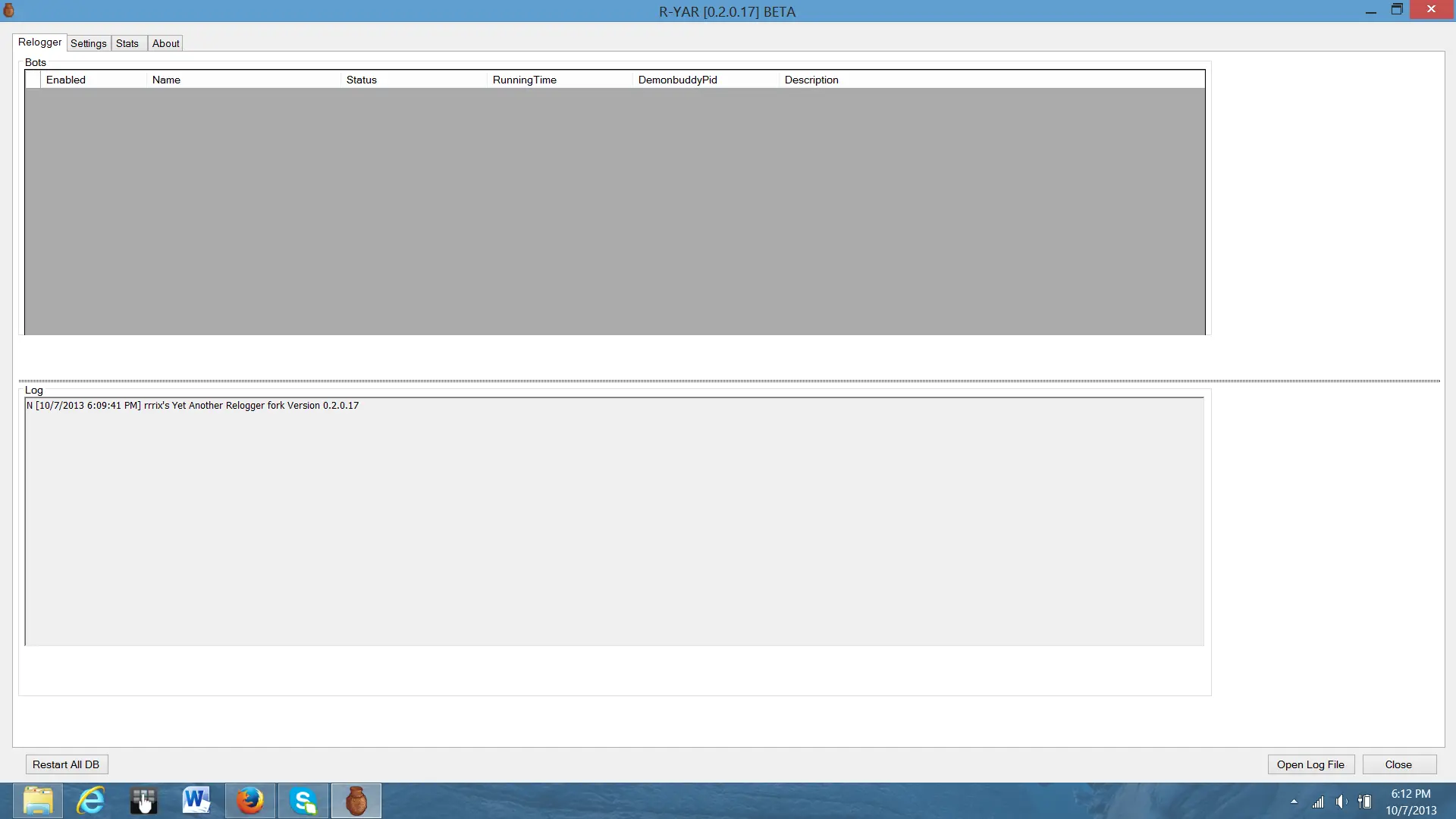Close the R-YAR window via title bar X
Viewport: 1456px width, 819px height.
(x=1432, y=10)
